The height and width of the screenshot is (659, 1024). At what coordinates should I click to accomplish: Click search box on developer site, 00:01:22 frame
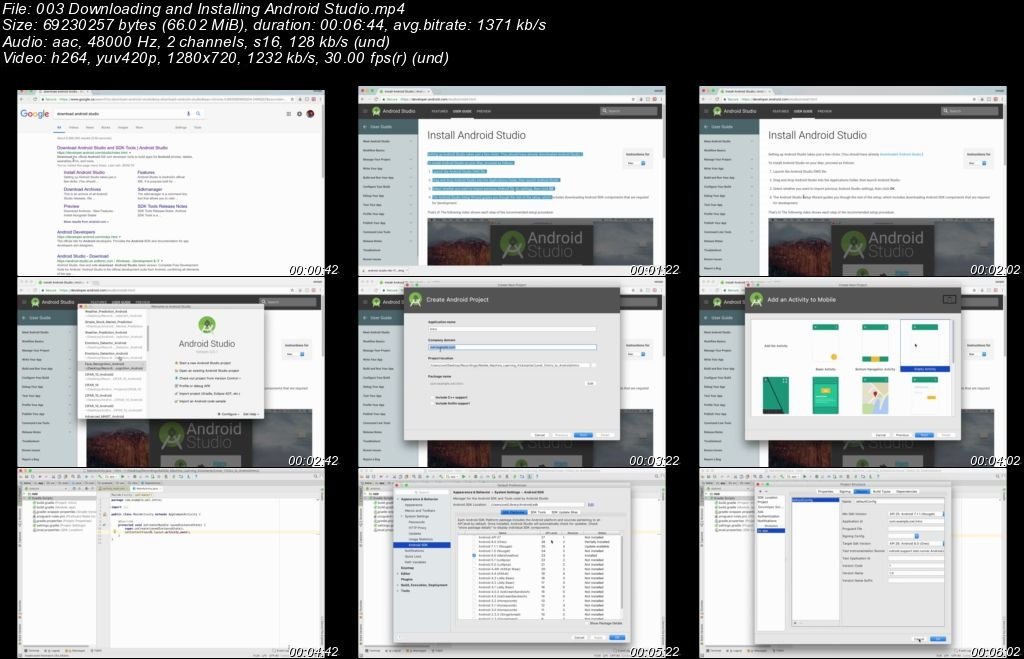630,111
